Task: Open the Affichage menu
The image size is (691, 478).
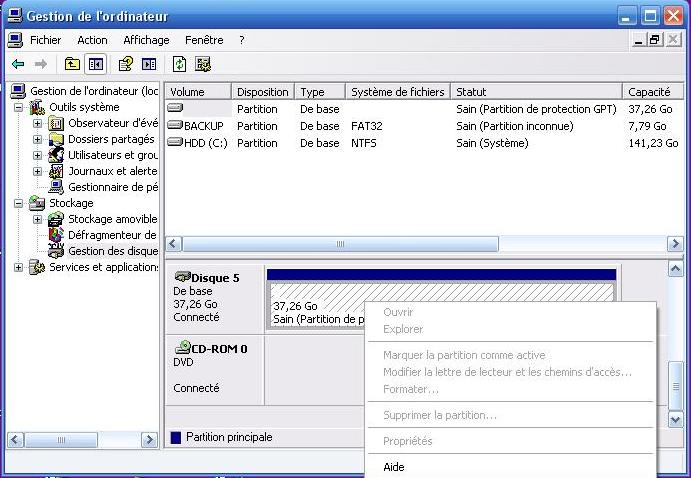Action: point(146,40)
